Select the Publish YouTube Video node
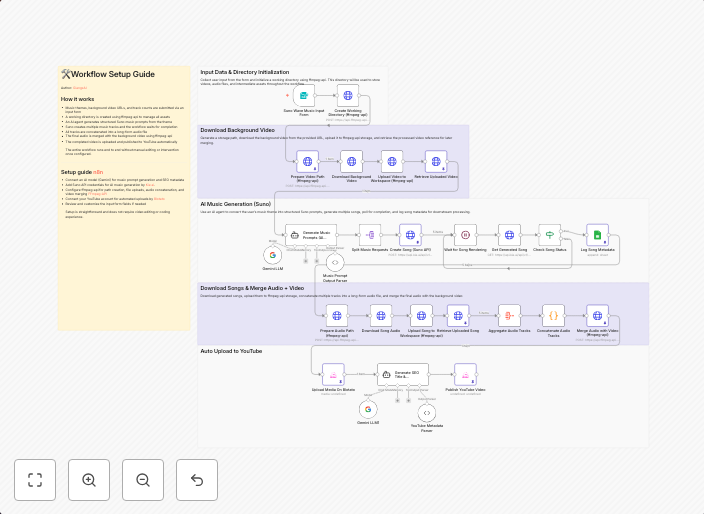The height and width of the screenshot is (514, 704). pos(465,374)
